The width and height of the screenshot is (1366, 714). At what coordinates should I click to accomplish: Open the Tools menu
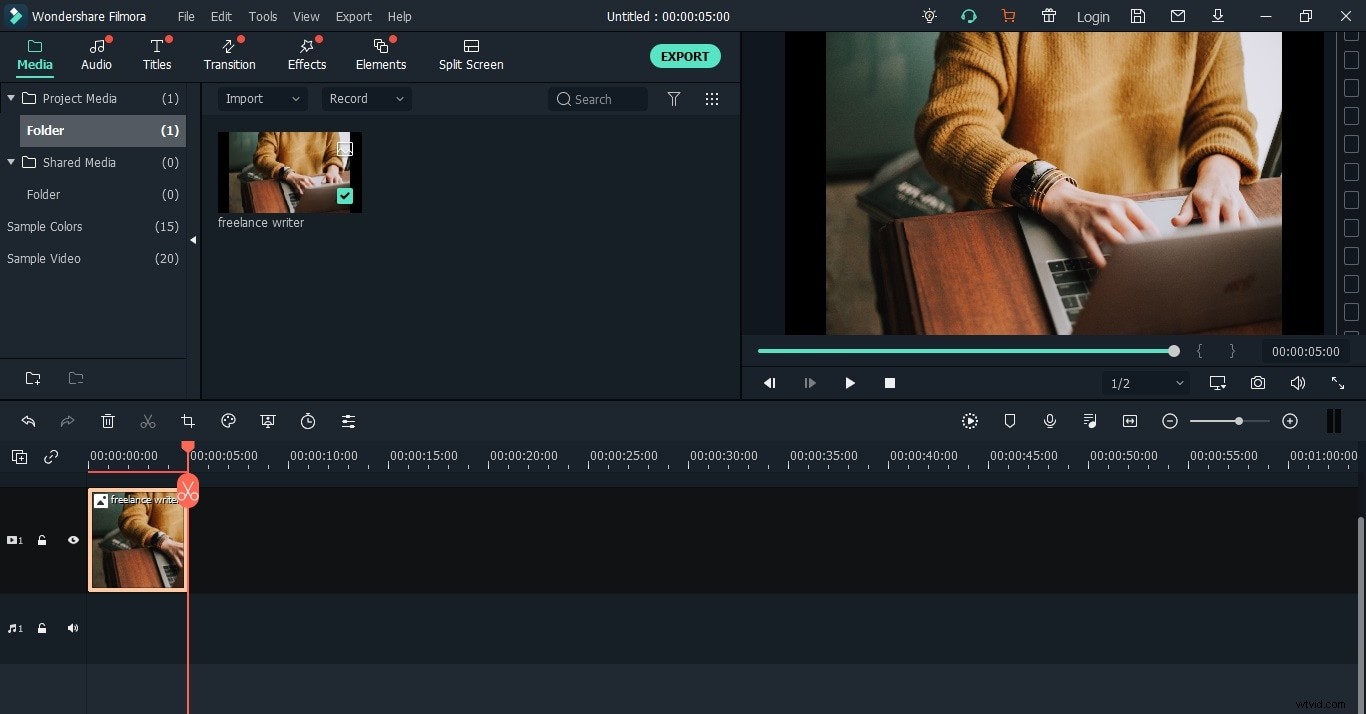(263, 17)
